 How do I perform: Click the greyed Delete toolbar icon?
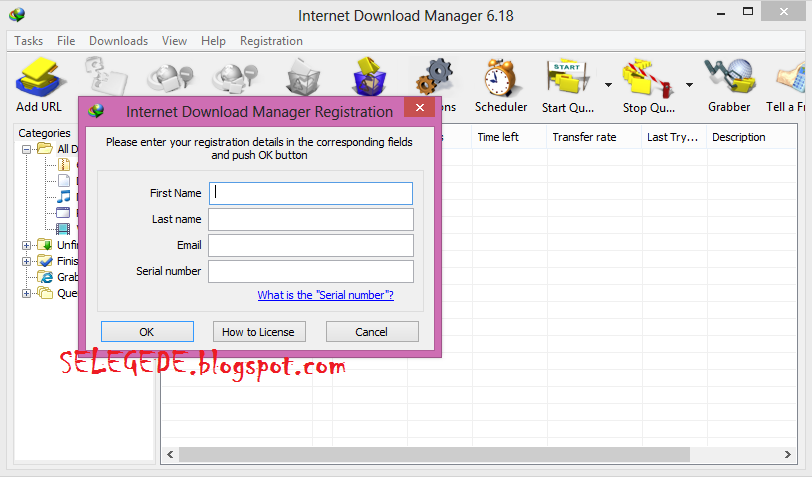tap(303, 77)
